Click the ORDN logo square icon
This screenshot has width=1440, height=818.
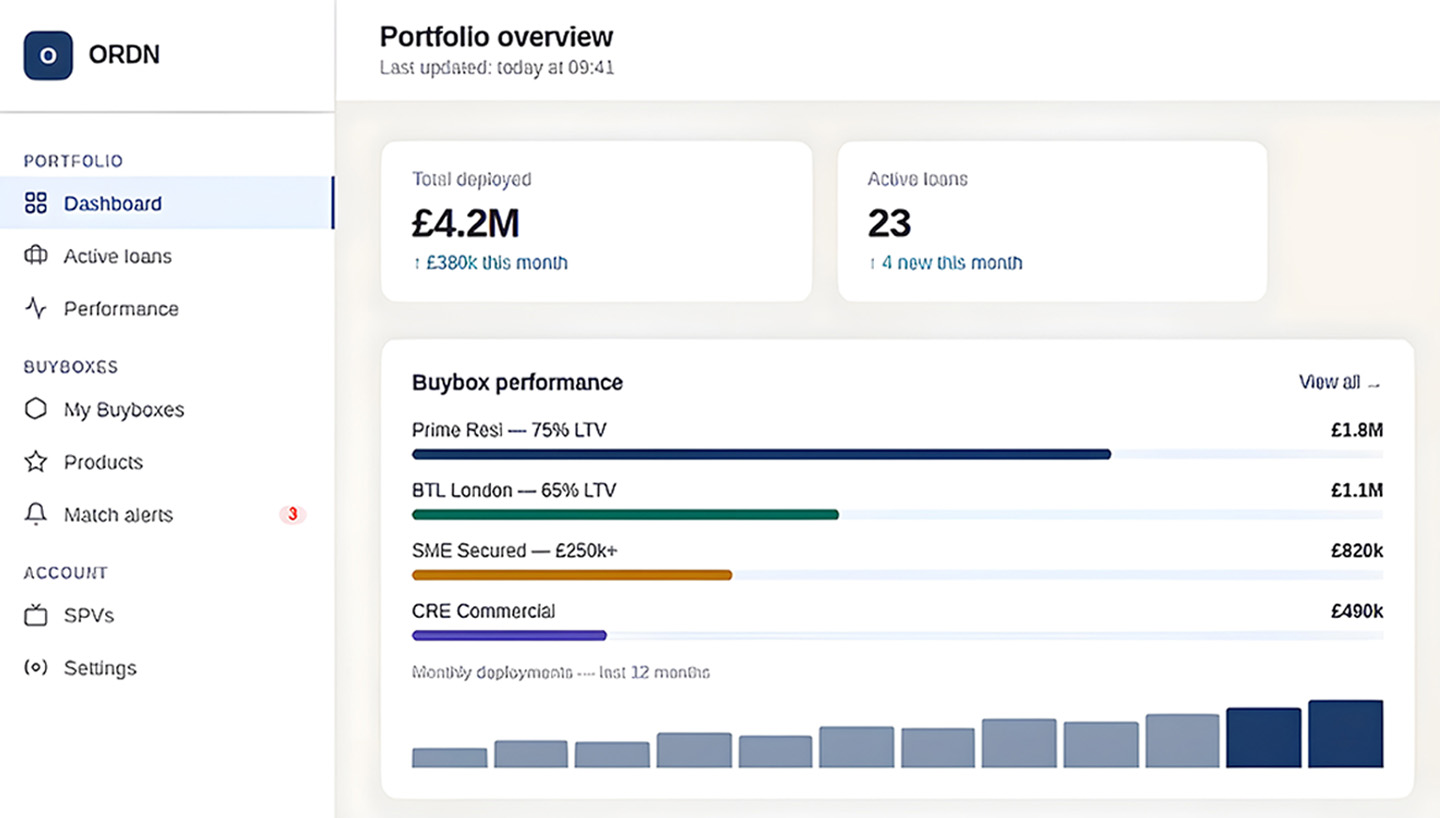[x=48, y=55]
